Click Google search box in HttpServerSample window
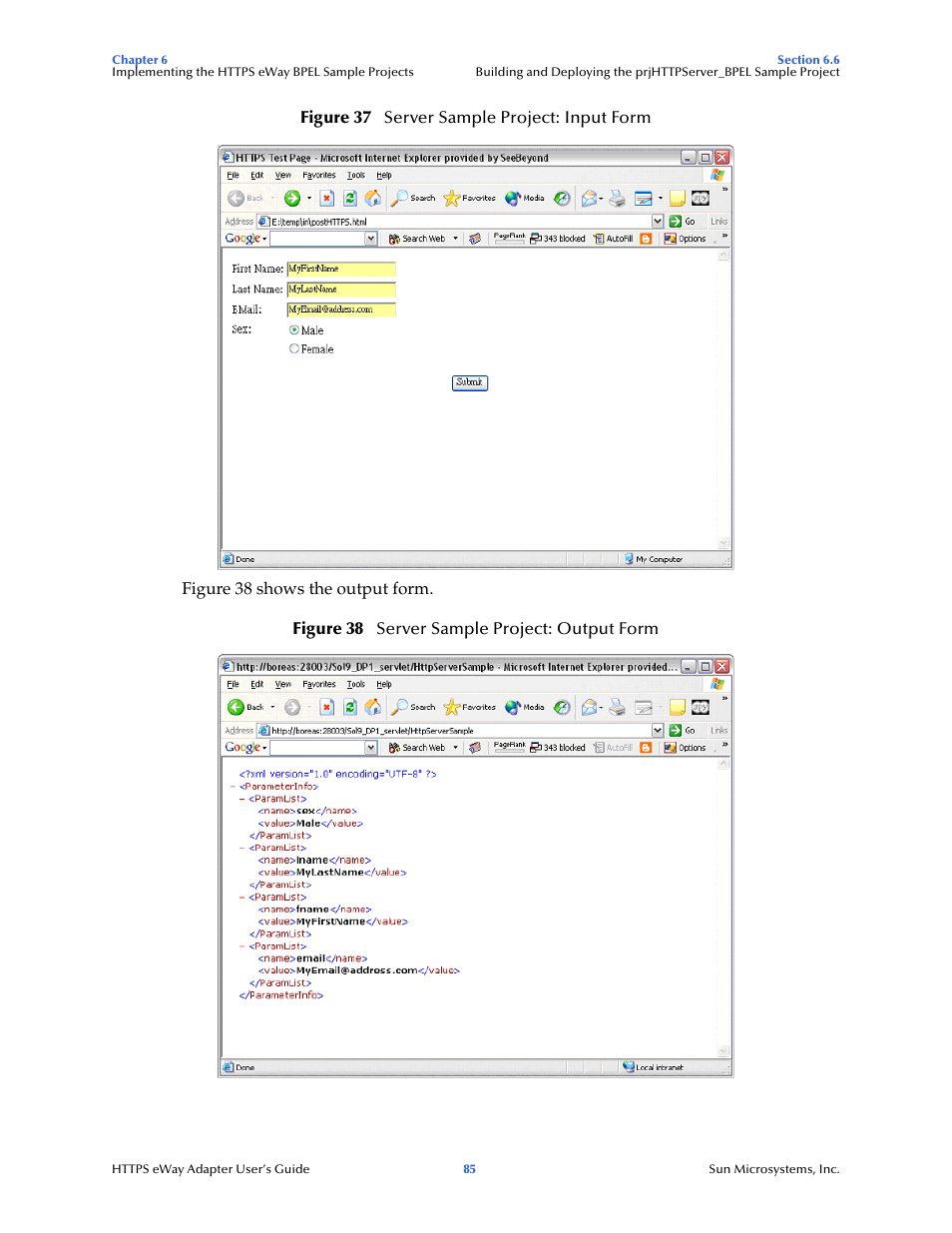 tap(317, 748)
